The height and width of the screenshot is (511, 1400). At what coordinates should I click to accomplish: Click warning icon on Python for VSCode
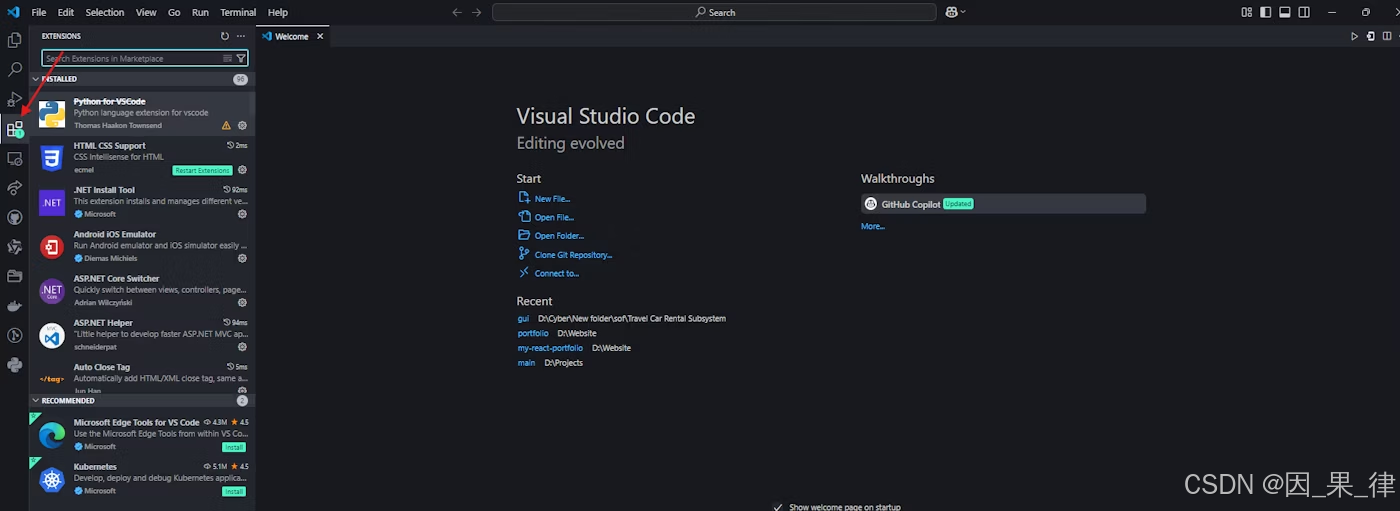(x=226, y=126)
